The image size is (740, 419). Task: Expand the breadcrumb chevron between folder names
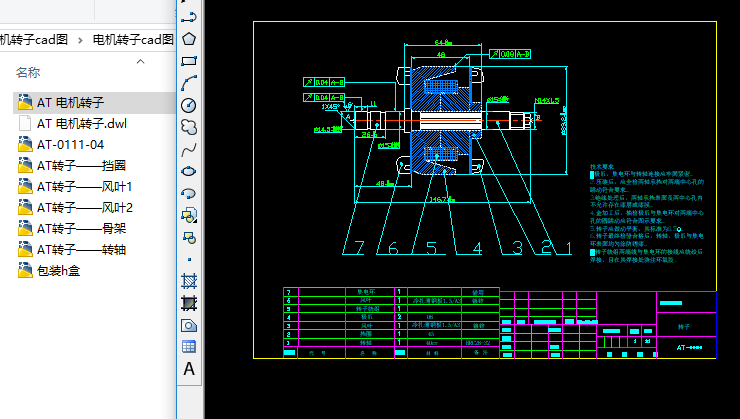pos(80,40)
